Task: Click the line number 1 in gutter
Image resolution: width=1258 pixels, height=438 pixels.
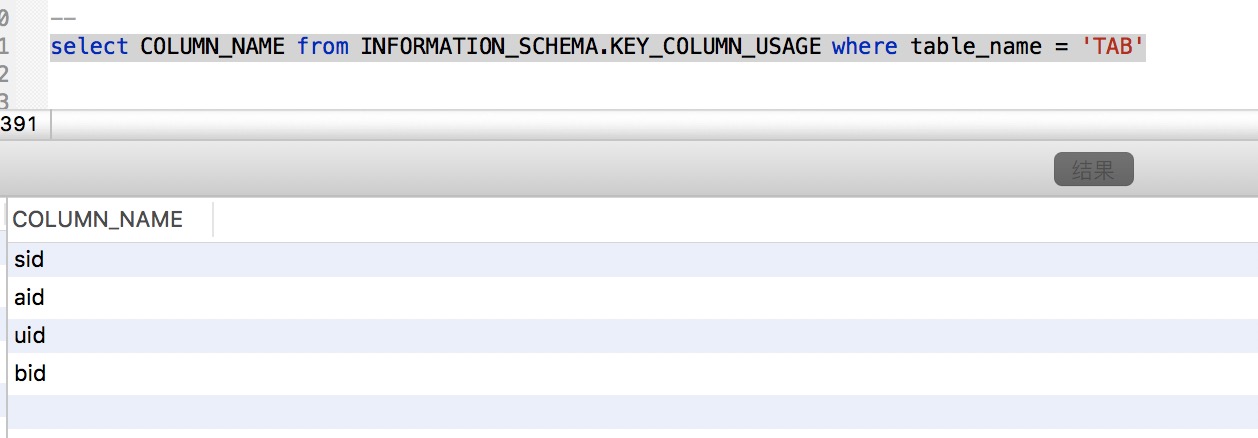Action: [x=4, y=46]
